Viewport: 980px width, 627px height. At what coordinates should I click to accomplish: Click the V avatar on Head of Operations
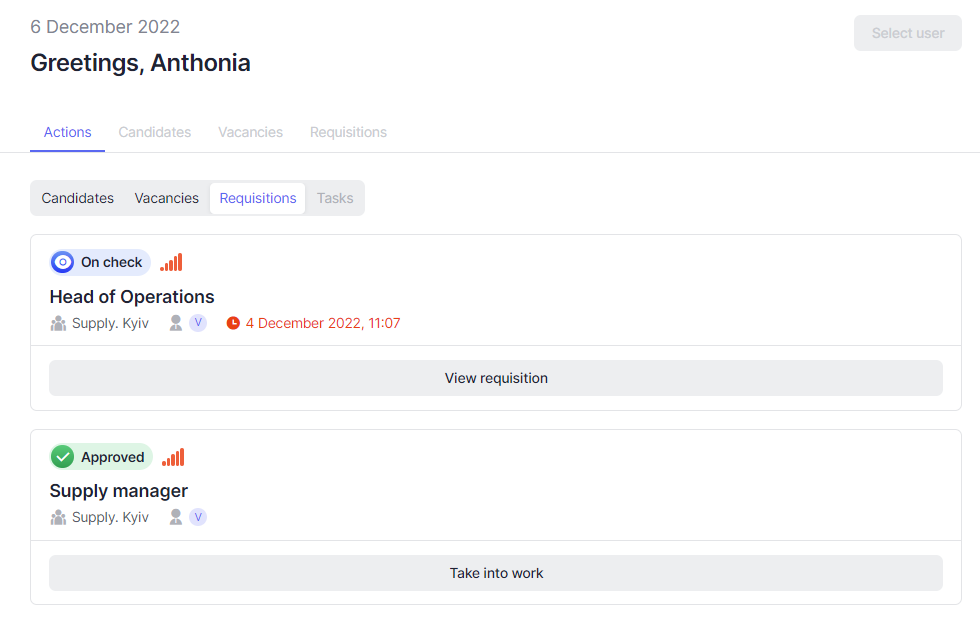(x=198, y=323)
